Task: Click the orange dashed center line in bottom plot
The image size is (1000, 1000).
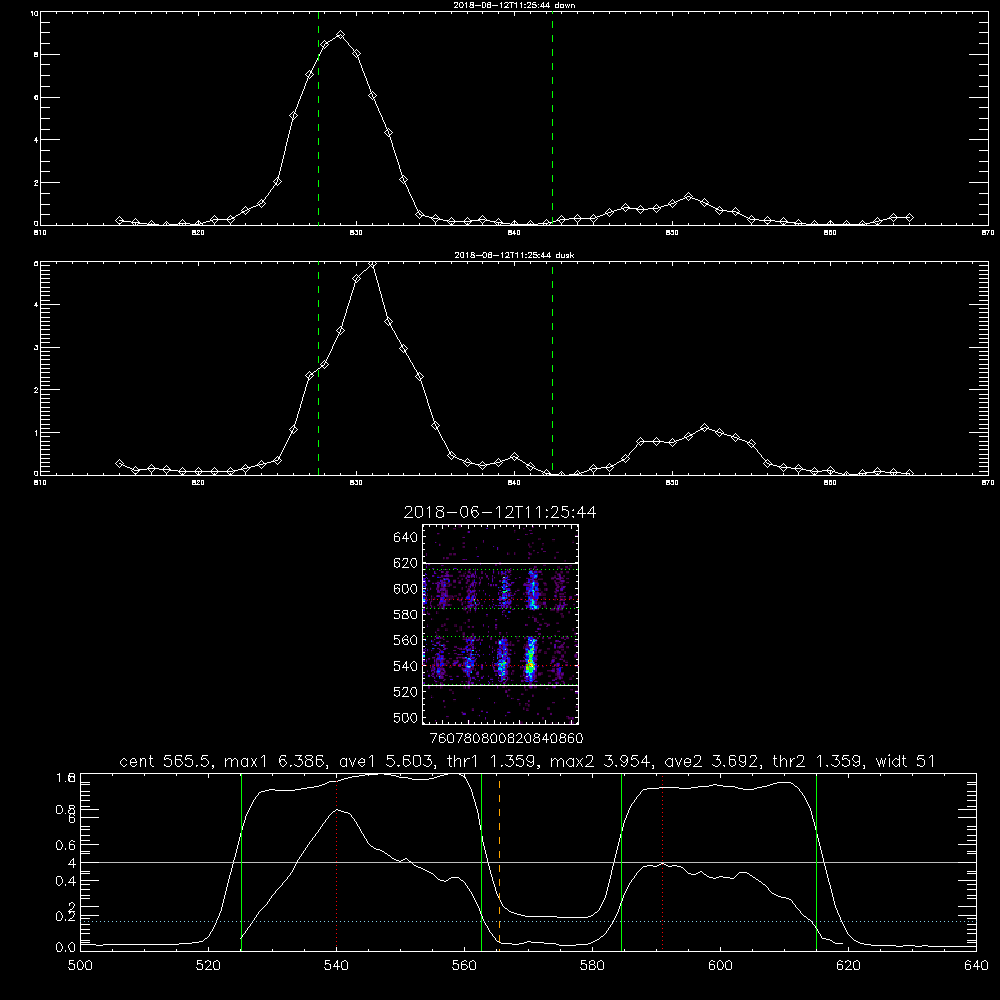Action: click(x=499, y=861)
